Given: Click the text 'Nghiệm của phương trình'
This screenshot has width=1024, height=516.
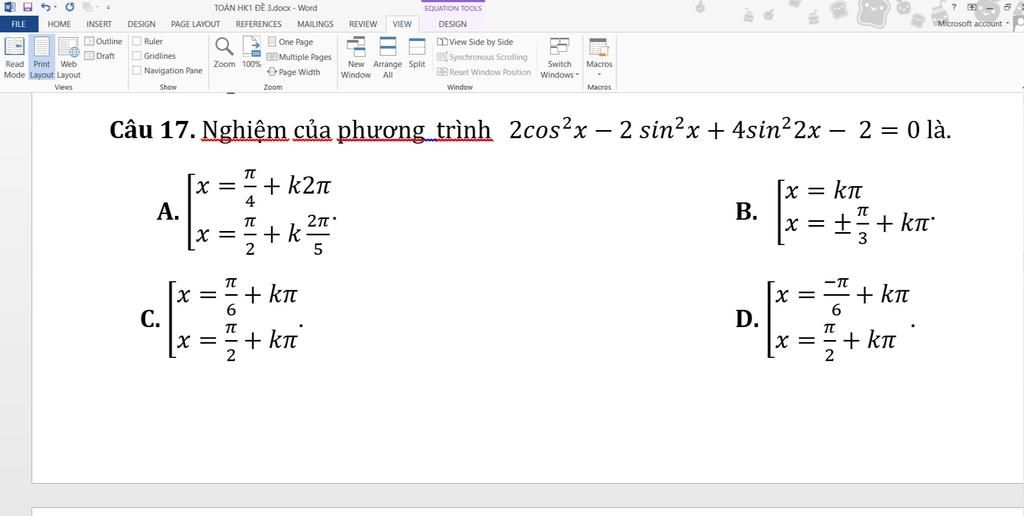Looking at the screenshot, I should [346, 131].
